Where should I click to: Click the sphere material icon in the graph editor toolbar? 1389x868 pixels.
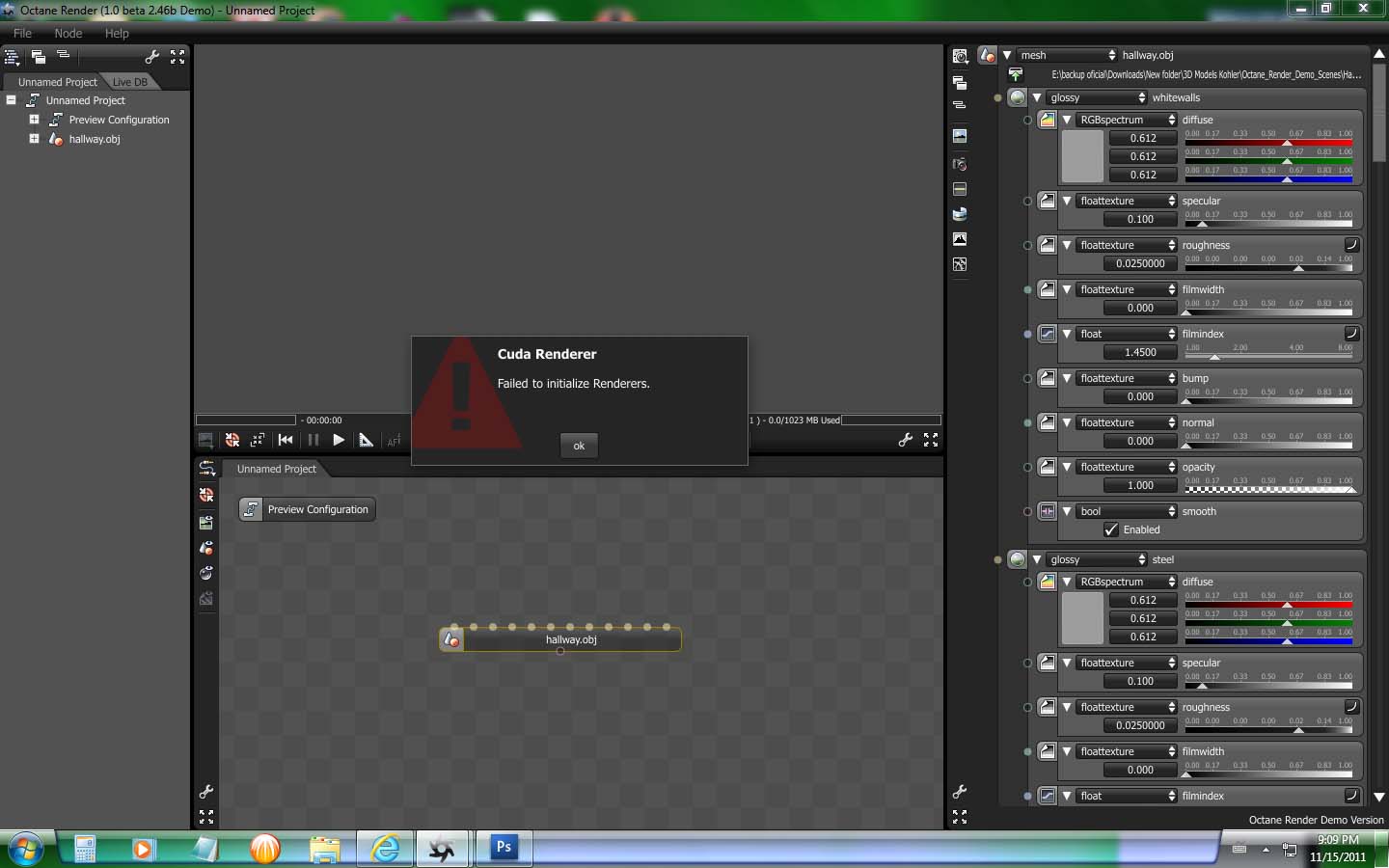pos(206,573)
